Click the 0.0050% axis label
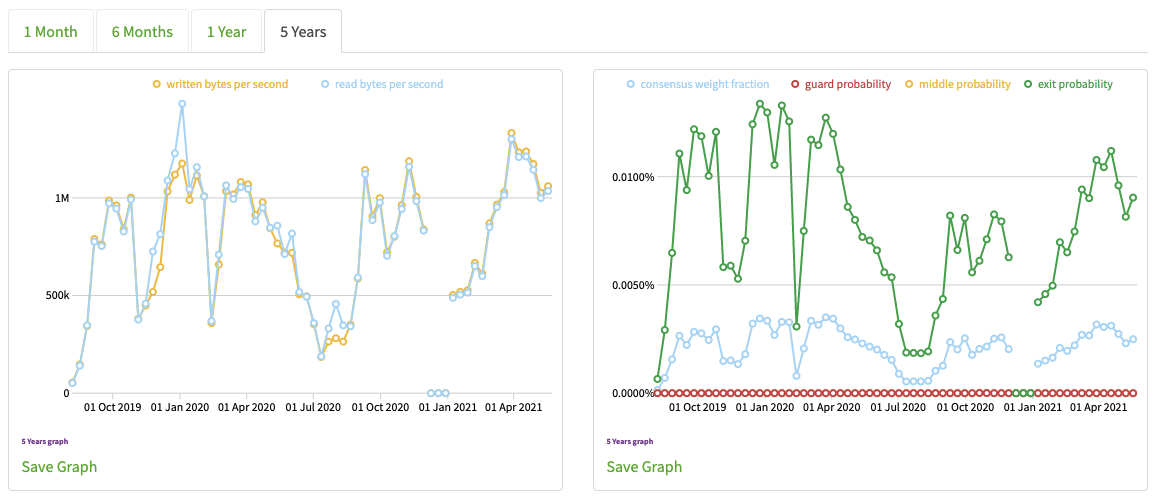This screenshot has width=1159, height=502. (x=633, y=285)
